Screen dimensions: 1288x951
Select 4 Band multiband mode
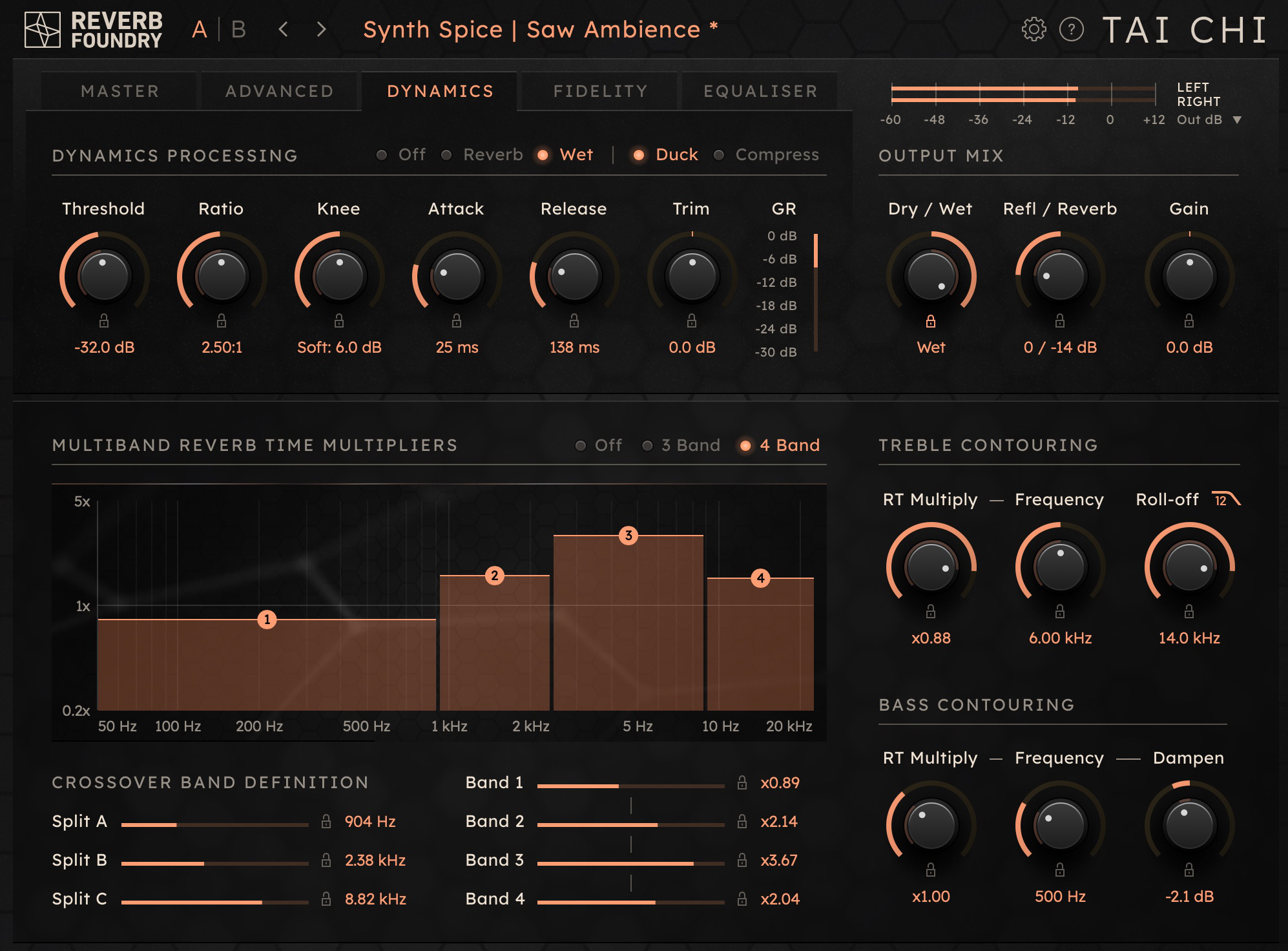pyautogui.click(x=780, y=445)
